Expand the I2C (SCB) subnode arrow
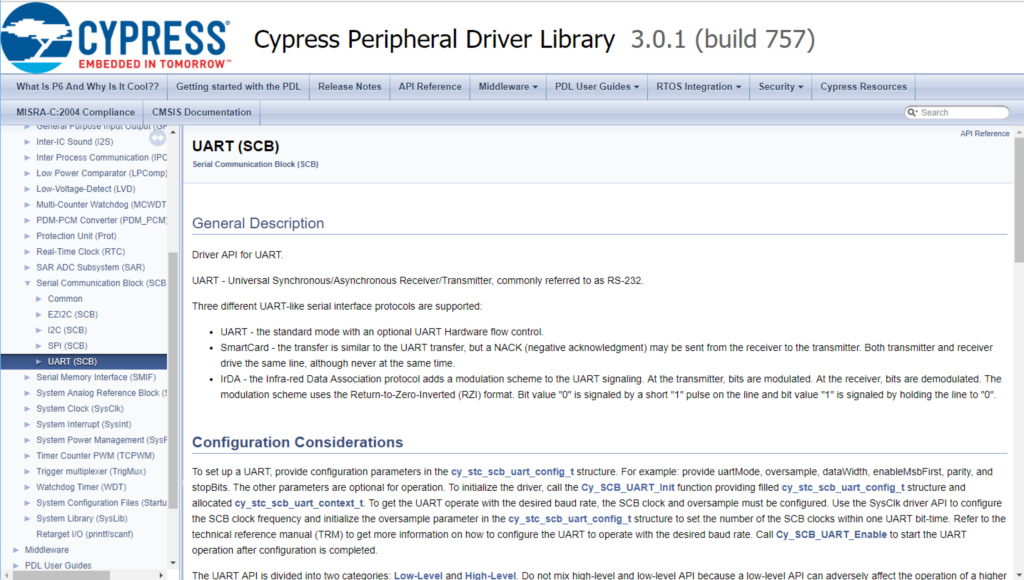Viewport: 1024px width, 580px height. click(x=39, y=330)
